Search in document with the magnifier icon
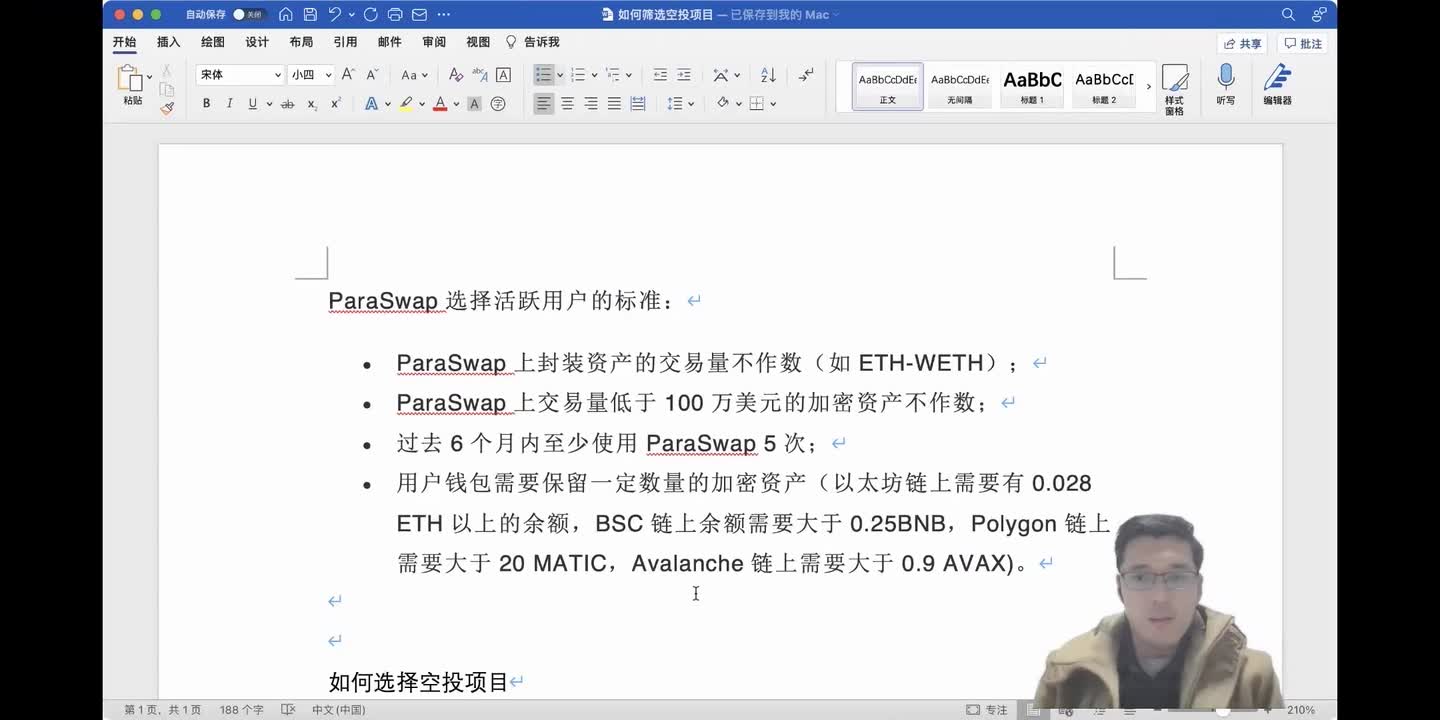This screenshot has width=1440, height=720. (1289, 14)
